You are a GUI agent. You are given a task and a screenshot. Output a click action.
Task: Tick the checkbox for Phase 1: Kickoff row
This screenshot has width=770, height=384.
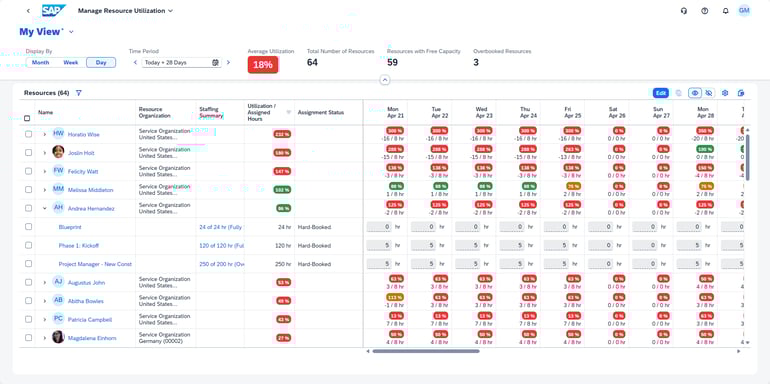[x=28, y=245]
